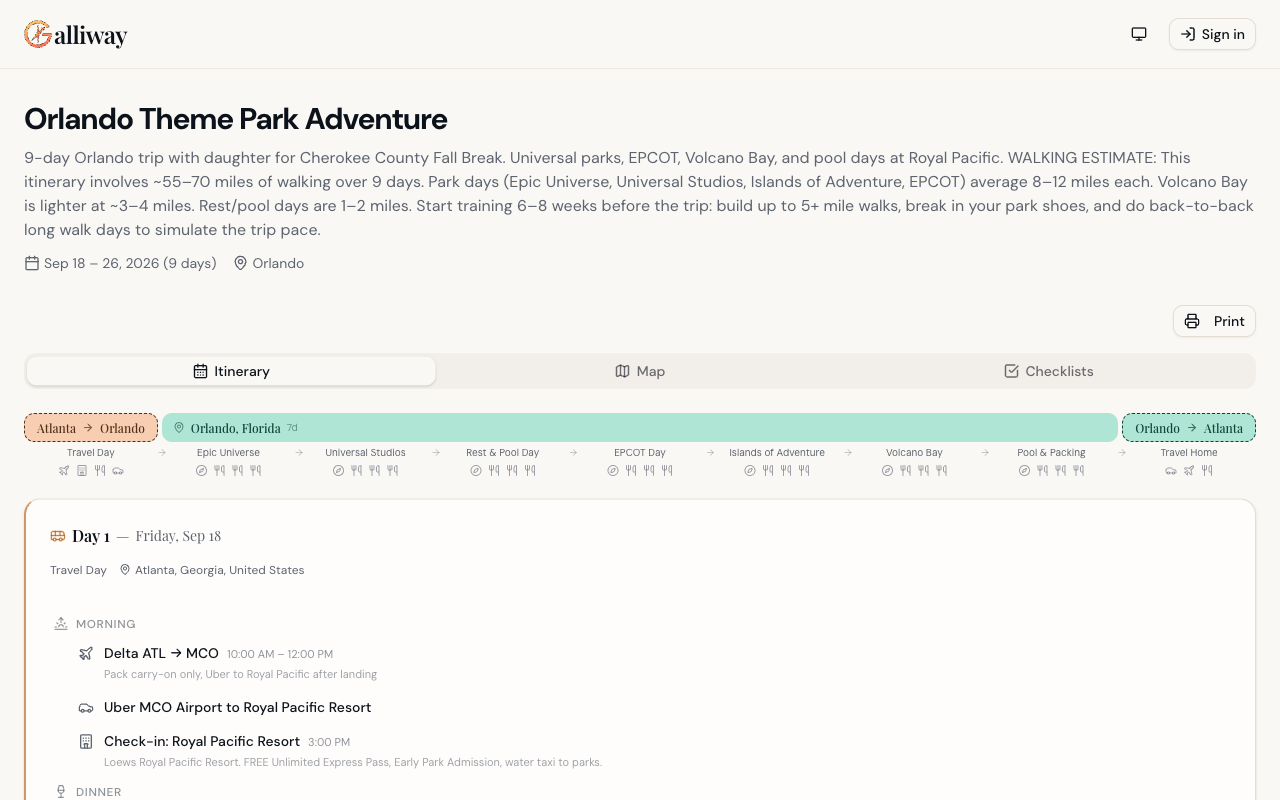Select the Orlando, Florida 7d timeline bar
The height and width of the screenshot is (800, 1280).
[640, 428]
